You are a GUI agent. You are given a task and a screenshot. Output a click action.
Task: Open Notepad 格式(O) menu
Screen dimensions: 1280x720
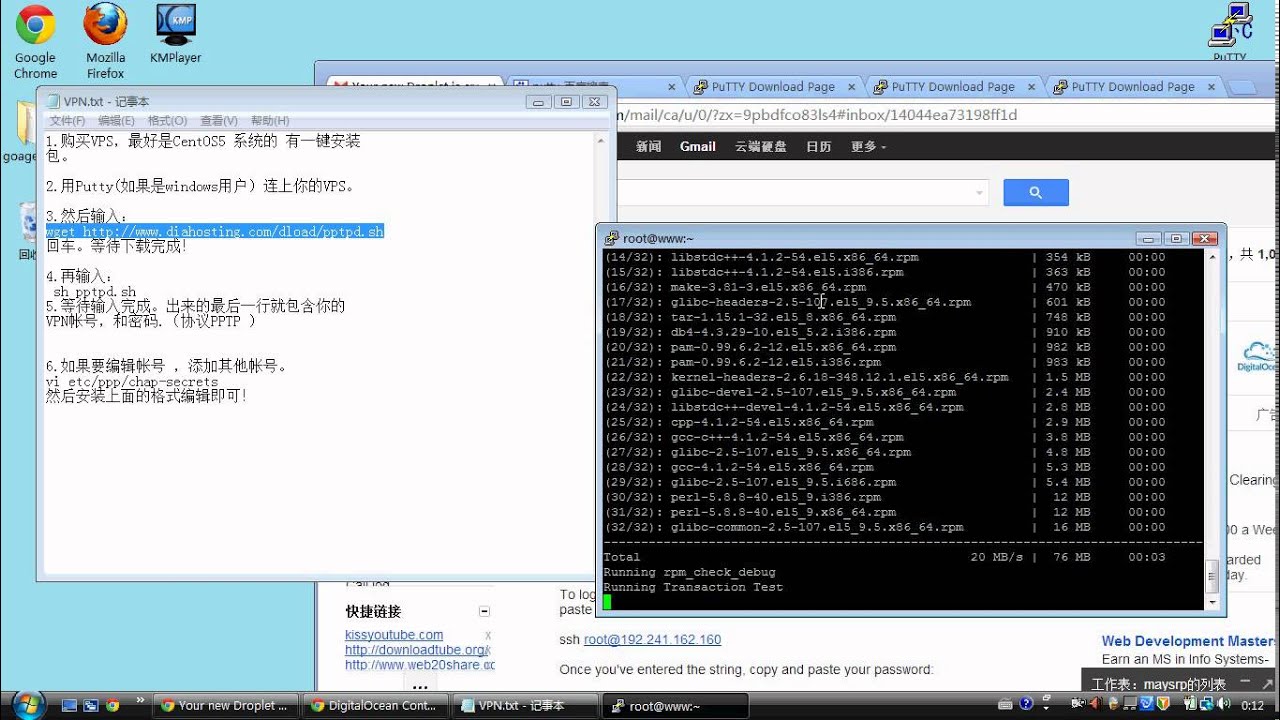167,121
